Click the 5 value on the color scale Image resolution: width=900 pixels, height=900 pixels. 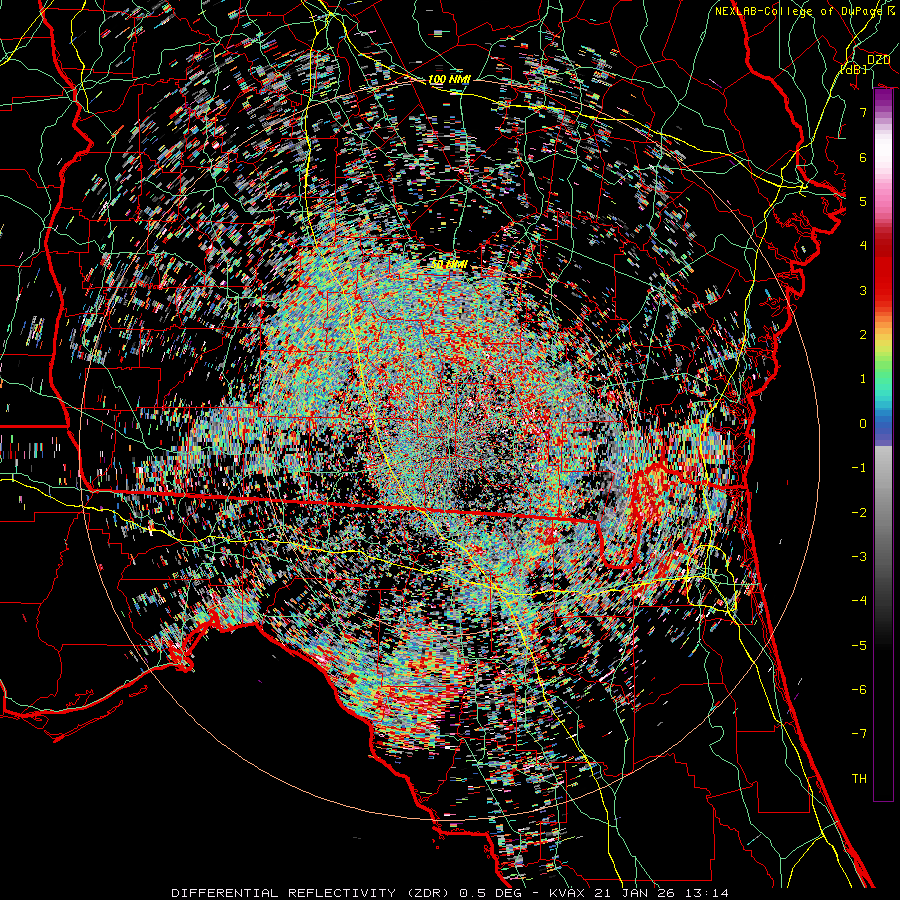[863, 201]
